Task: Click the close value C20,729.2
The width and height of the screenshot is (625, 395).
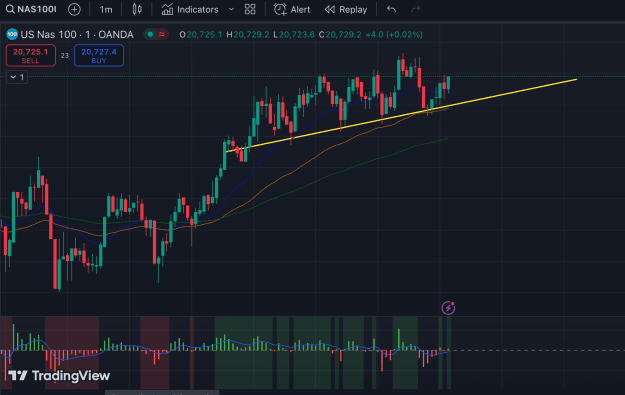Action: [340, 35]
